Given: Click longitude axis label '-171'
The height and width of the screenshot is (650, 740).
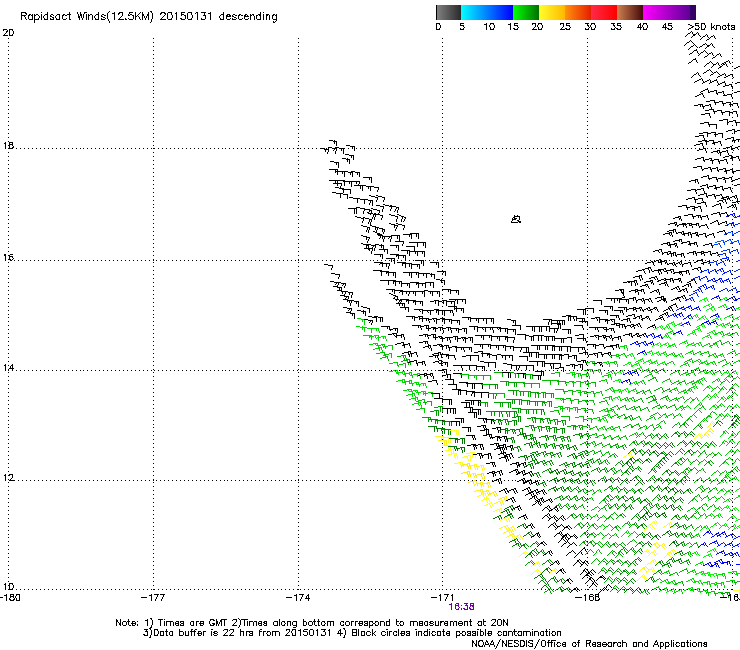Looking at the screenshot, I should pyautogui.click(x=443, y=598).
